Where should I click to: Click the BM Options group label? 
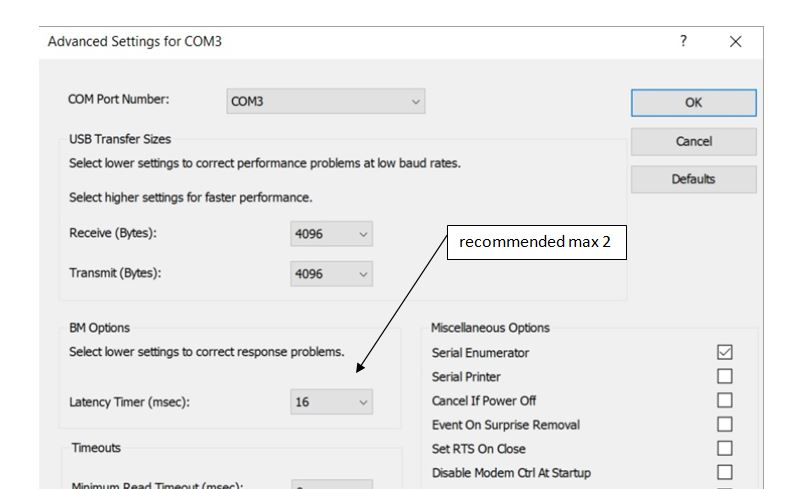[x=94, y=328]
